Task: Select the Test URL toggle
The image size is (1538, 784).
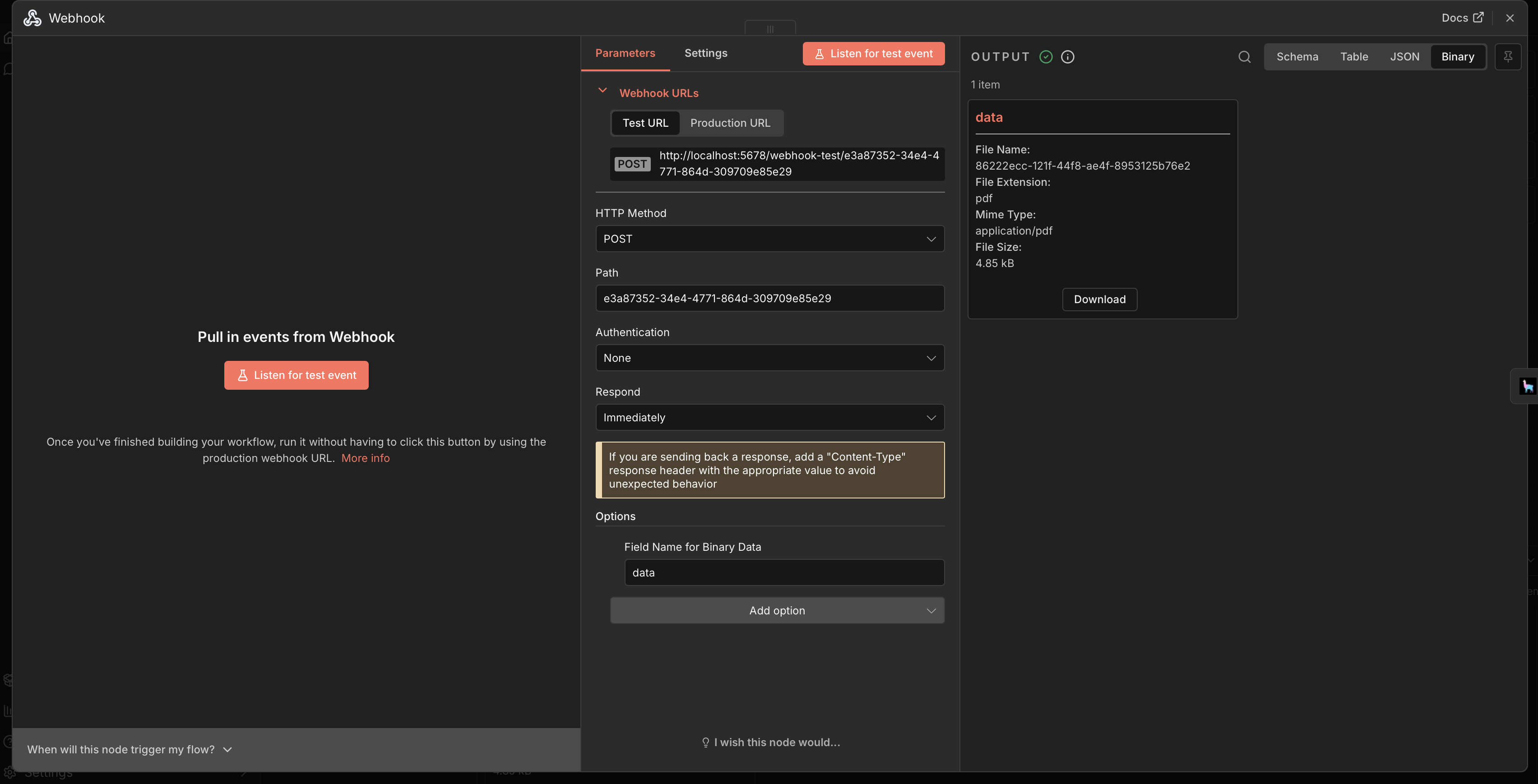Action: pos(645,123)
